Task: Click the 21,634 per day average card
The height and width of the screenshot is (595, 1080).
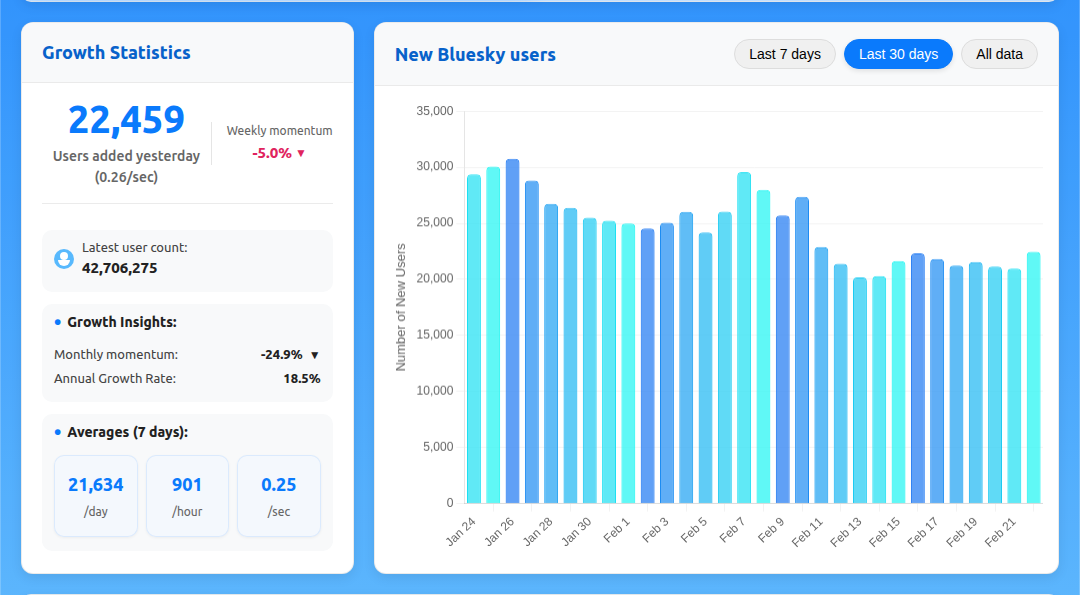Action: tap(96, 496)
